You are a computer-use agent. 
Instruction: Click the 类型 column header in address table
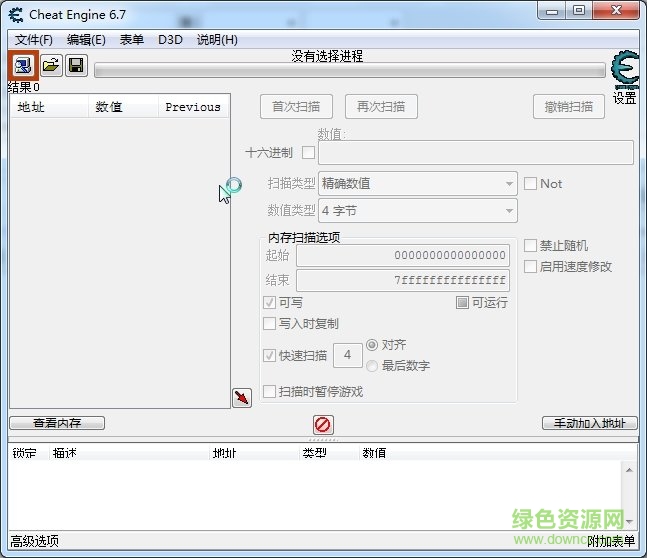tap(328, 453)
